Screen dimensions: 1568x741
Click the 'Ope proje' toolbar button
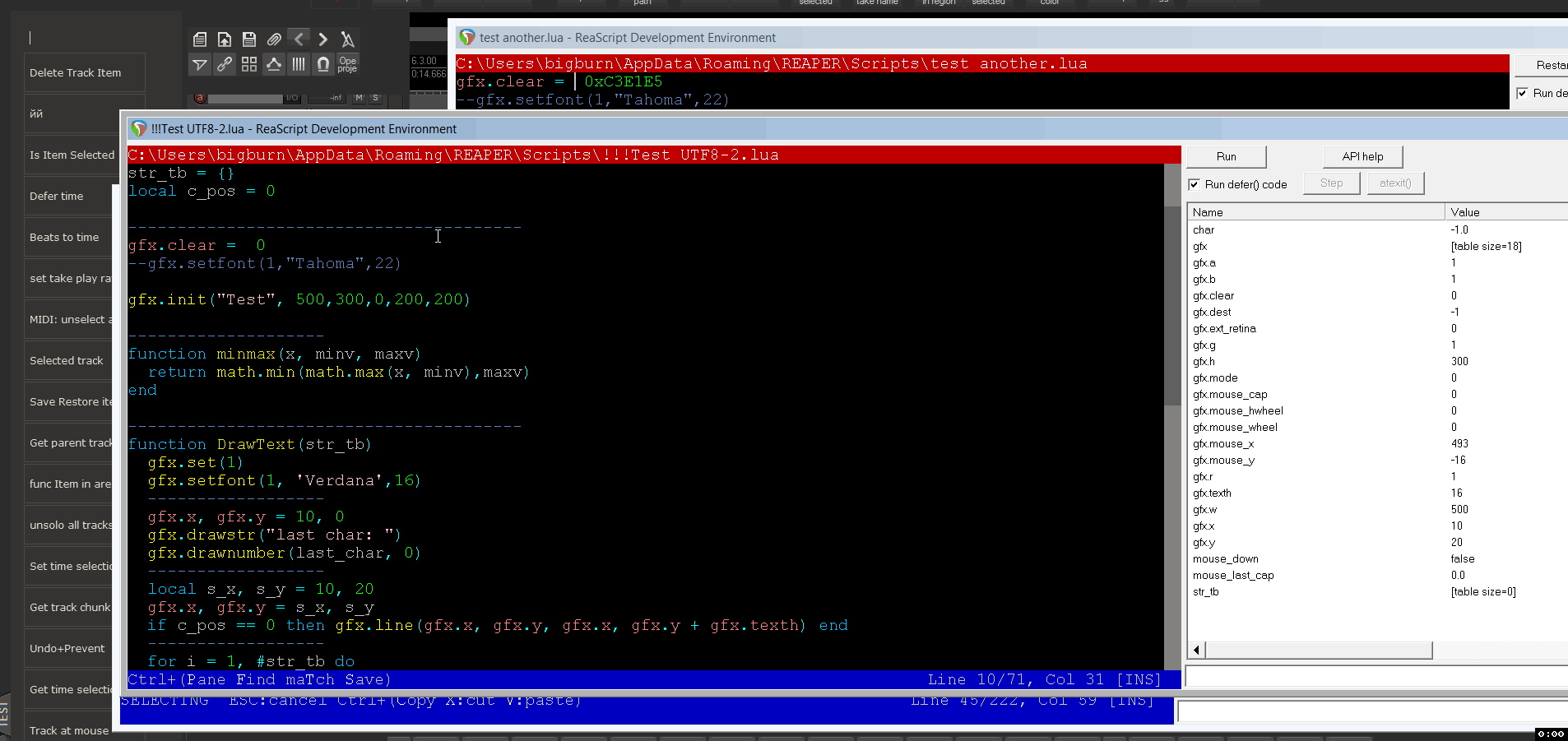coord(348,64)
